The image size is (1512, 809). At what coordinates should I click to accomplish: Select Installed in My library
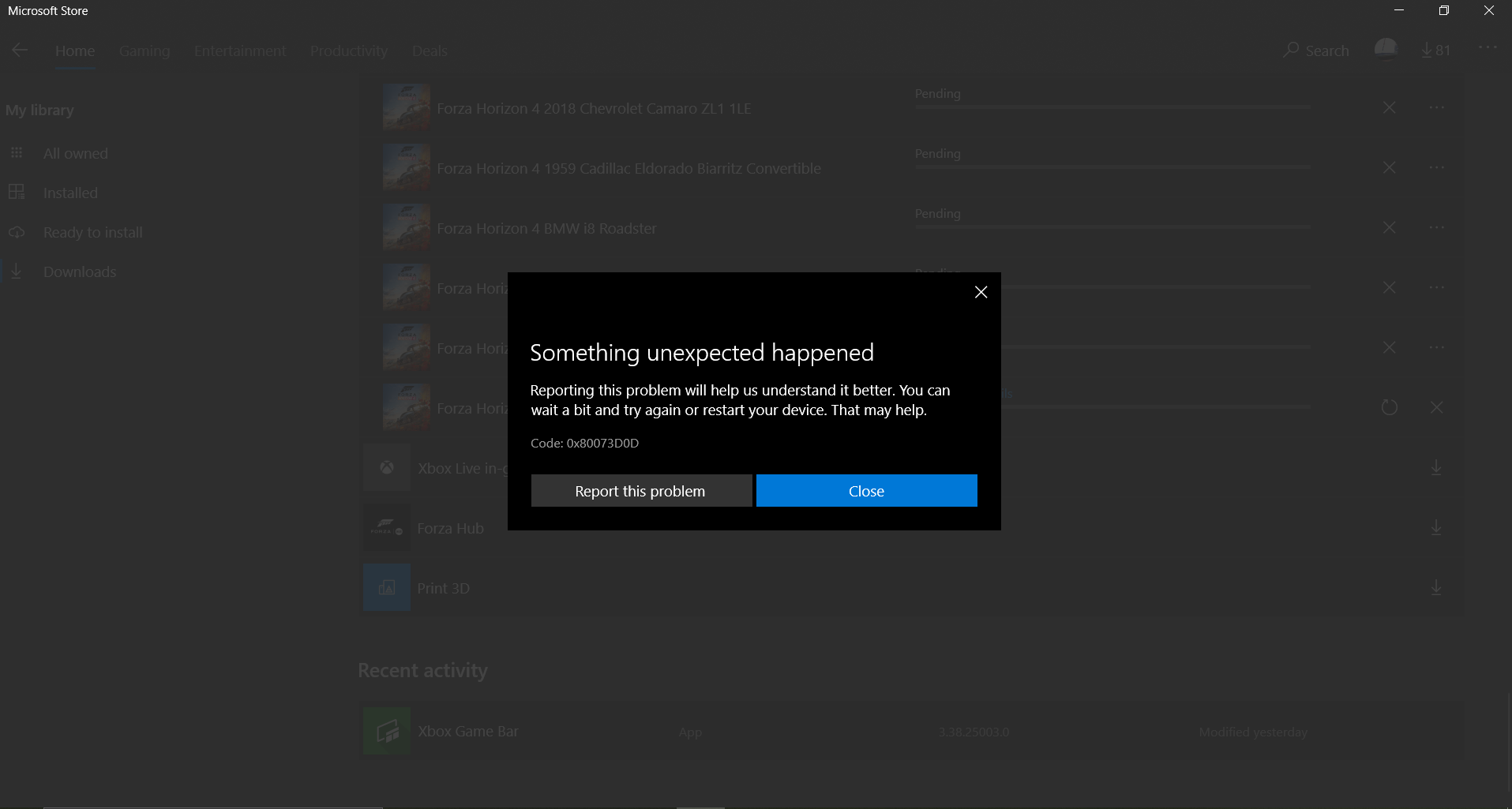pyautogui.click(x=70, y=193)
